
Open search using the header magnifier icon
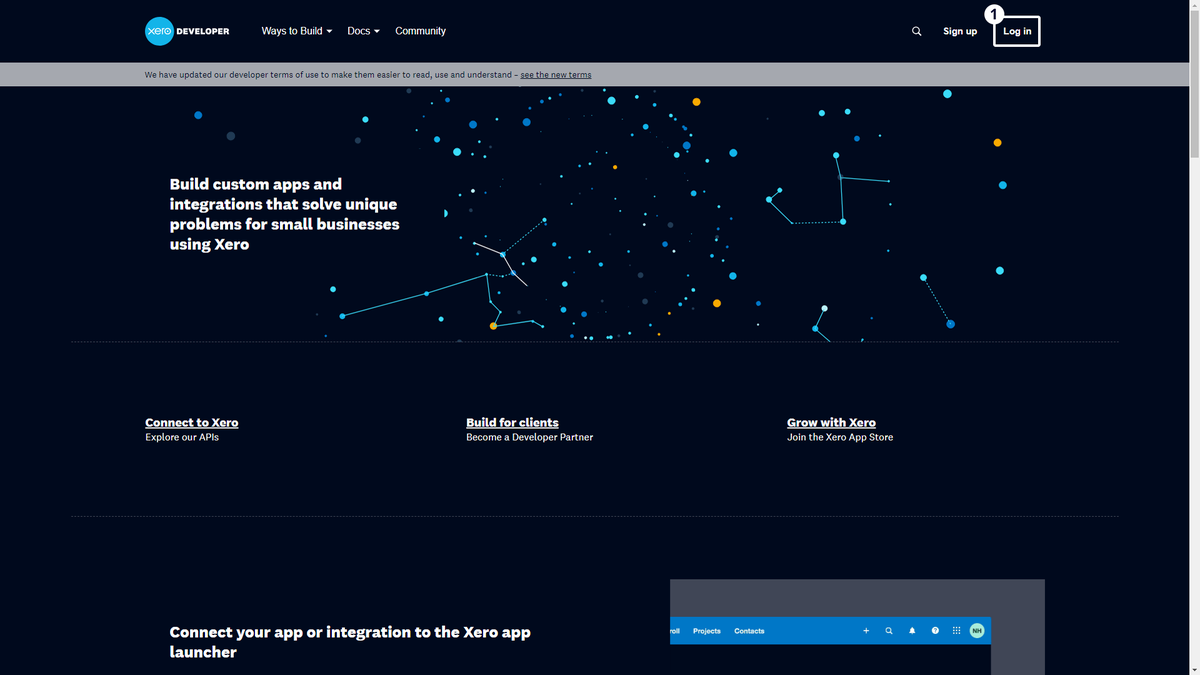(916, 31)
